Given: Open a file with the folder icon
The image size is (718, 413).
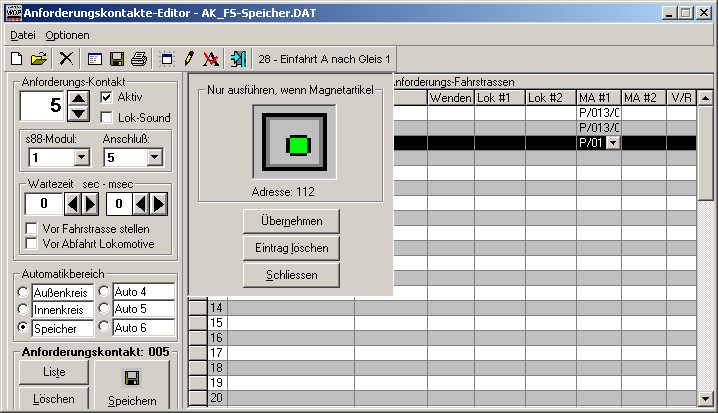Looking at the screenshot, I should click(39, 59).
